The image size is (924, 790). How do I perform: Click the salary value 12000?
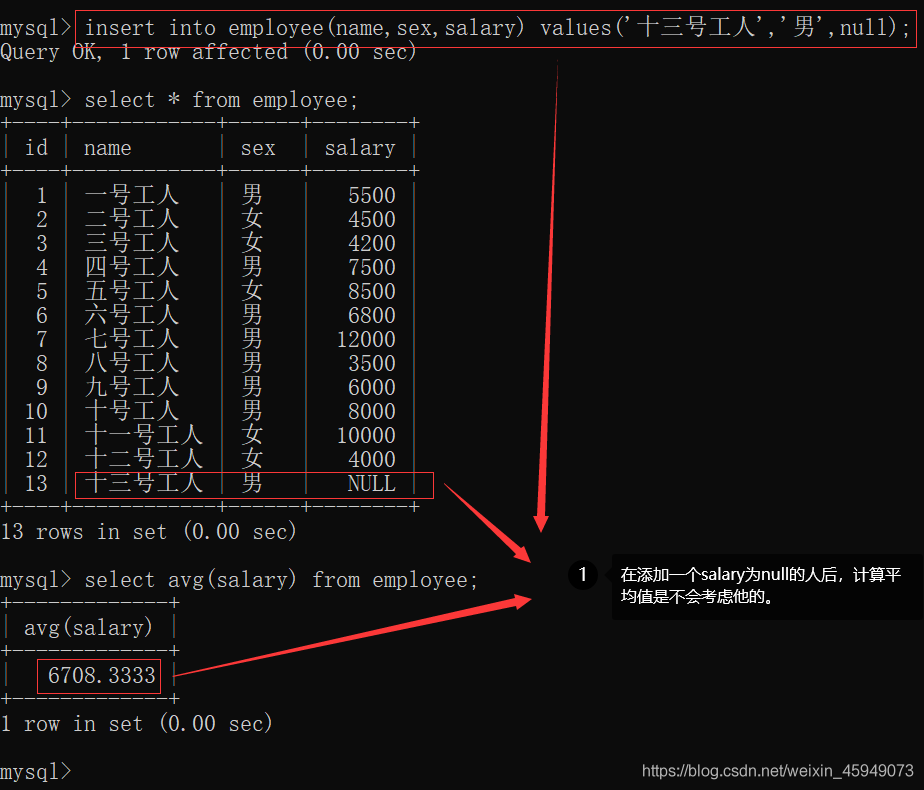click(366, 340)
